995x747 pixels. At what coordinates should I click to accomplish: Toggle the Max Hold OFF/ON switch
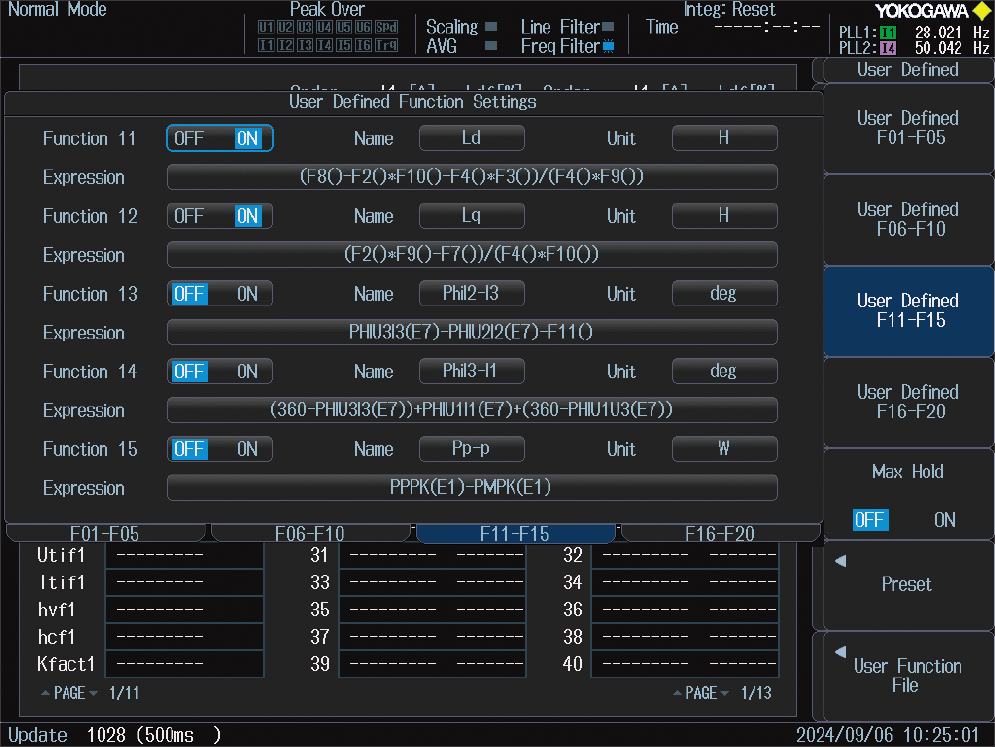point(905,520)
